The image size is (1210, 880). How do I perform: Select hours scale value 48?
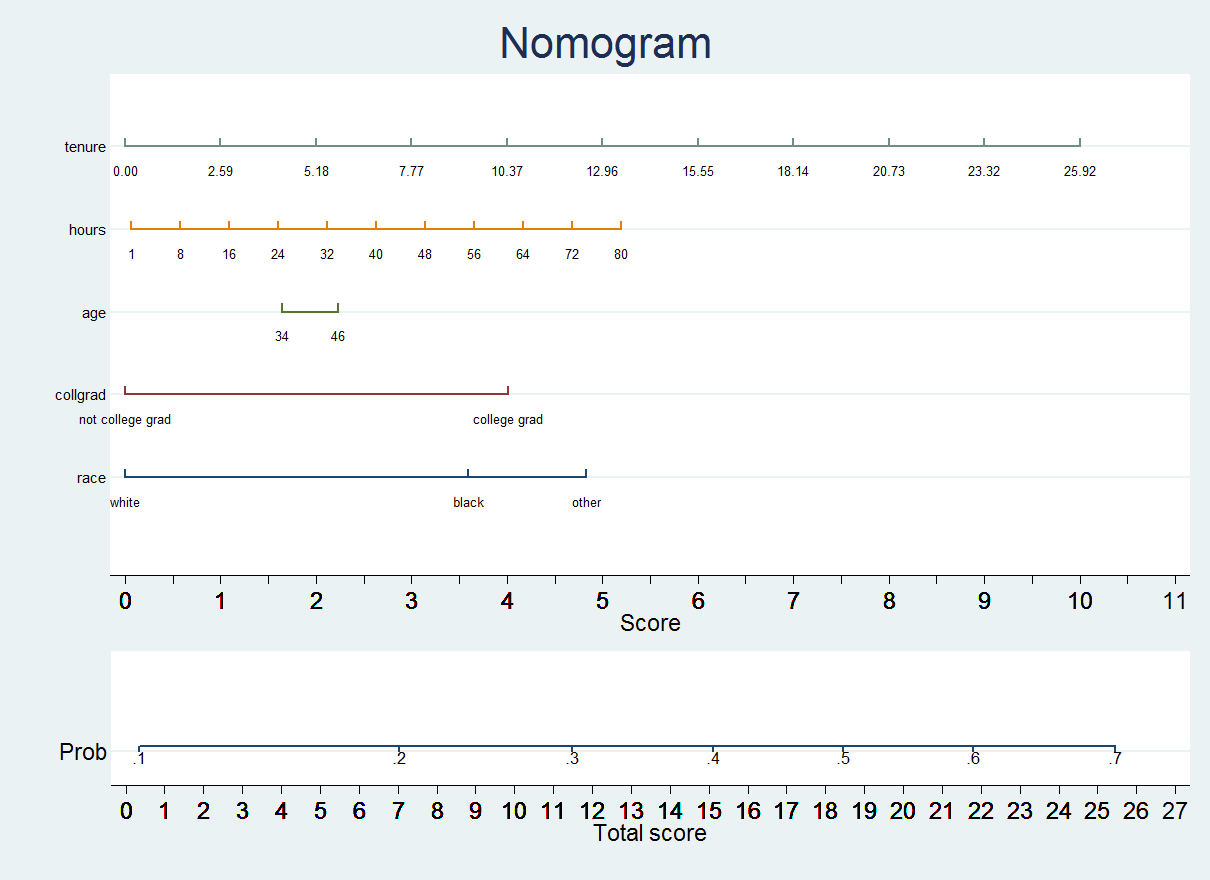pos(425,255)
